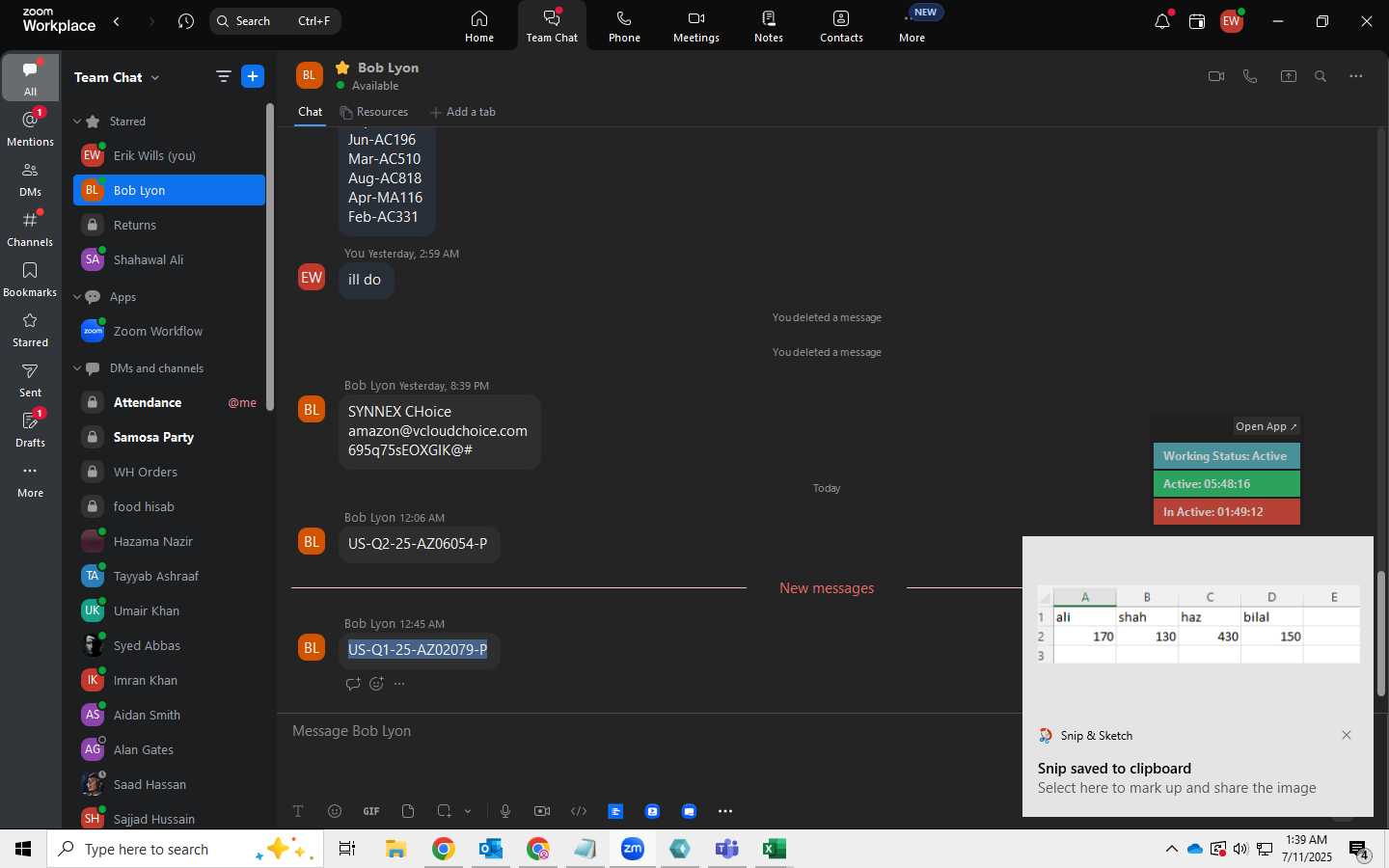Start phone call with Bob Lyon

pyautogui.click(x=1251, y=76)
